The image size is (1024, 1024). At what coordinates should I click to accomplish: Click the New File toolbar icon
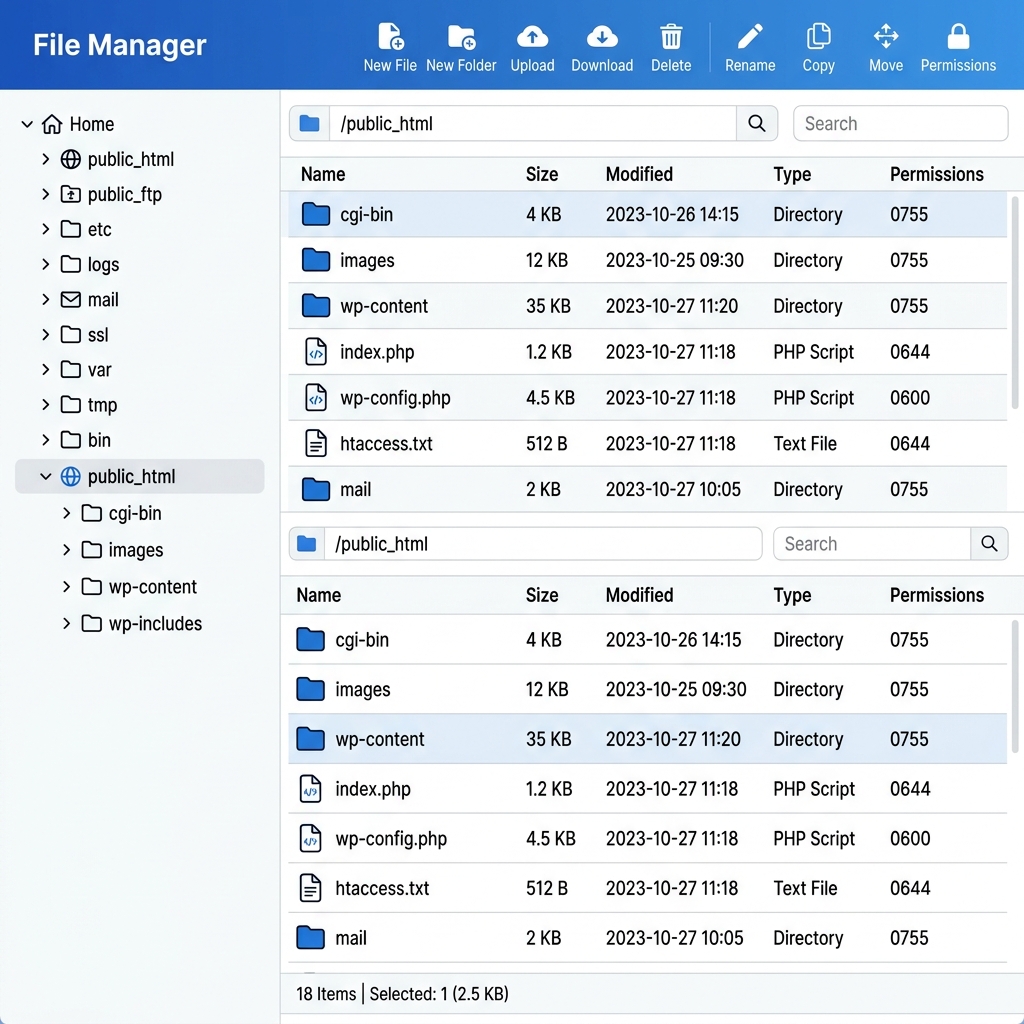pos(391,37)
